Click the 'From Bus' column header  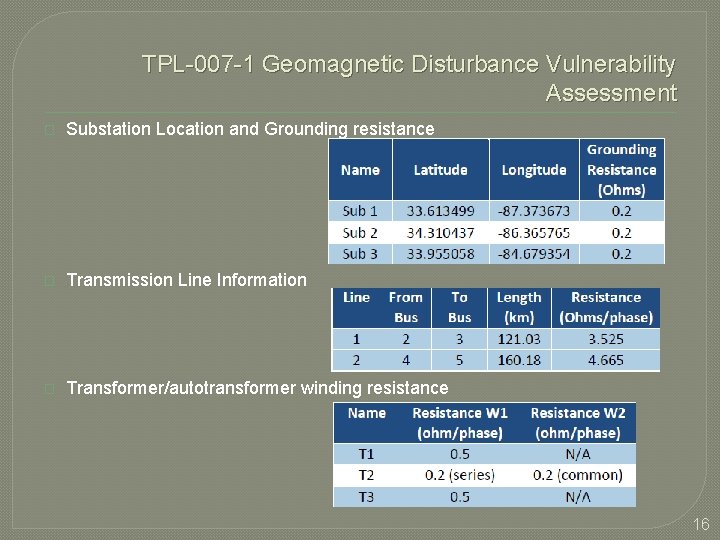(406, 308)
